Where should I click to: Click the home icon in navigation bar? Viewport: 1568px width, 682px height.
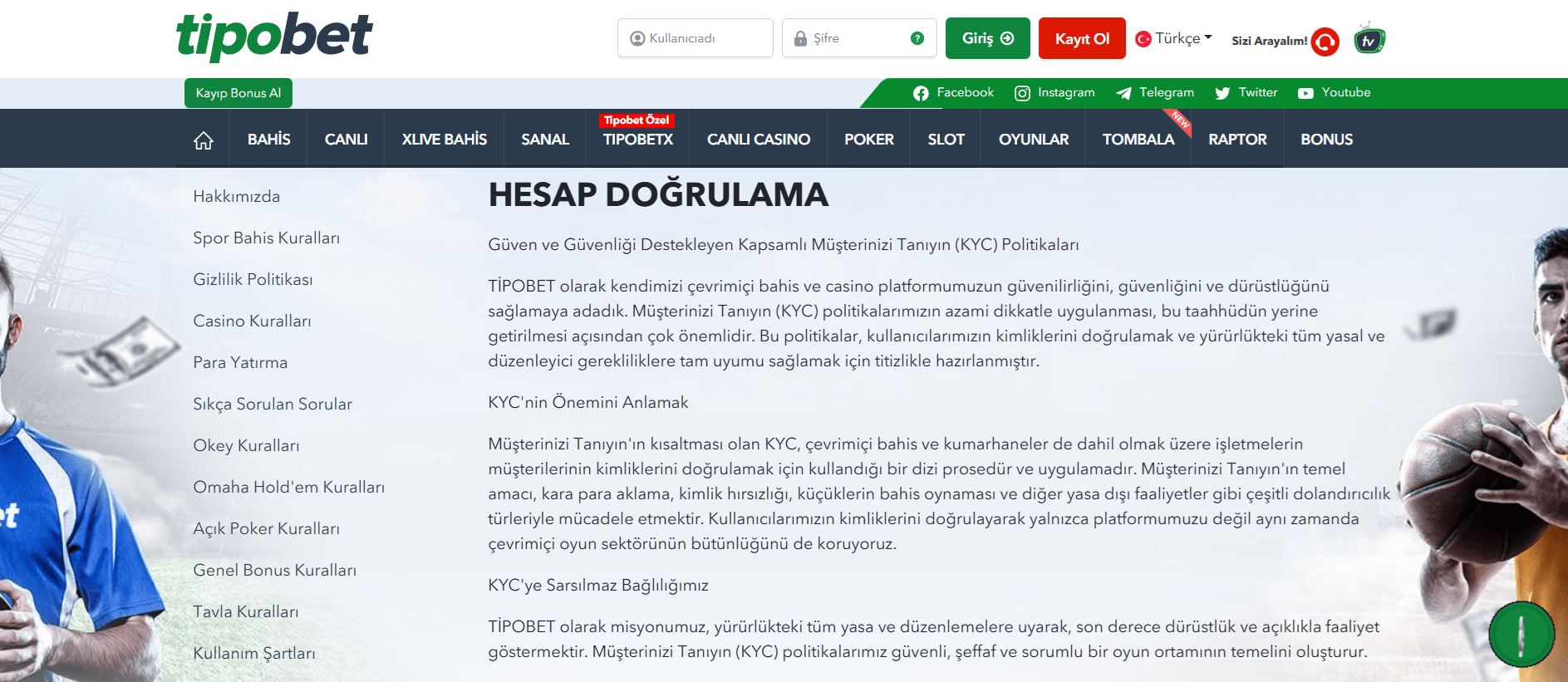(203, 140)
